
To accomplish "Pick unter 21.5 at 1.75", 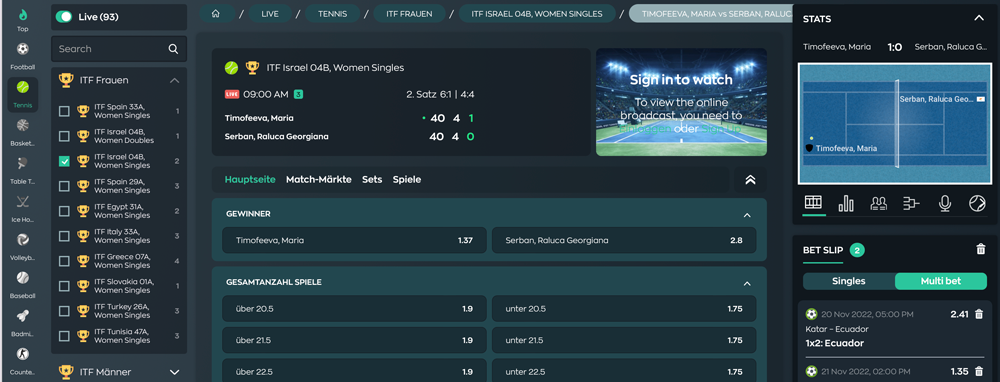I will click(624, 340).
